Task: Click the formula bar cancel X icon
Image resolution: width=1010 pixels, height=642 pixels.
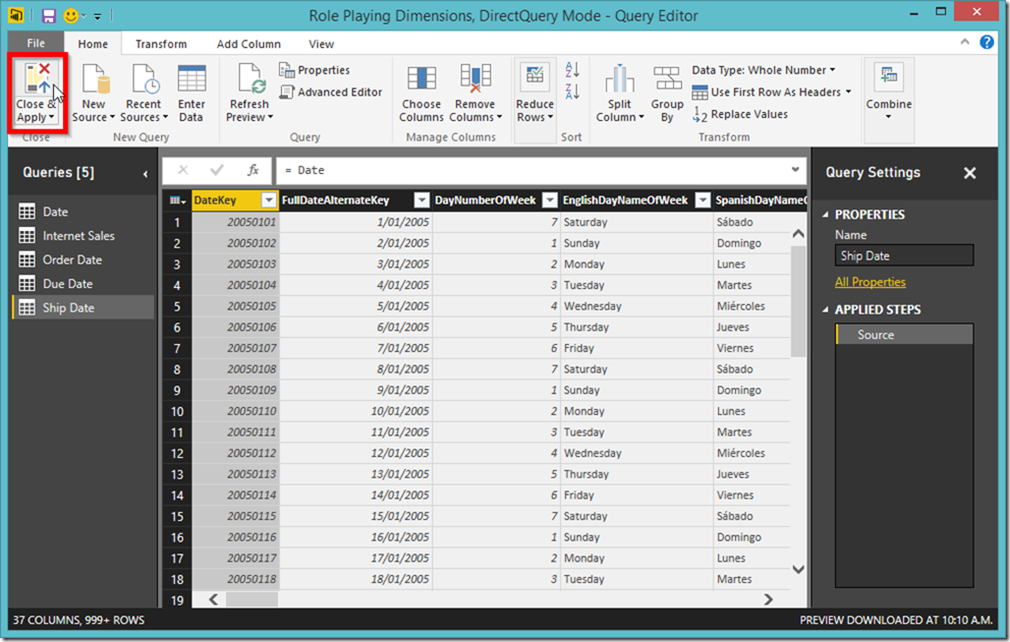Action: 183,170
